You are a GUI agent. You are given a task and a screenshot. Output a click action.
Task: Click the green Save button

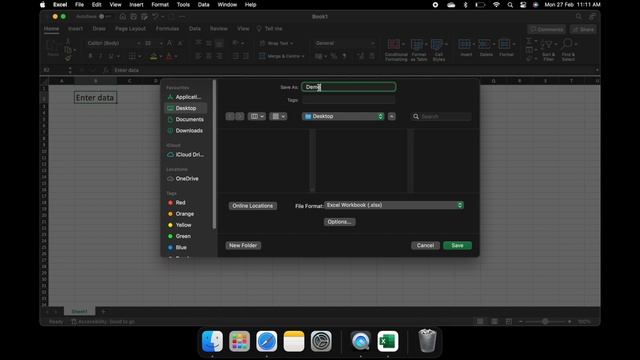(457, 245)
